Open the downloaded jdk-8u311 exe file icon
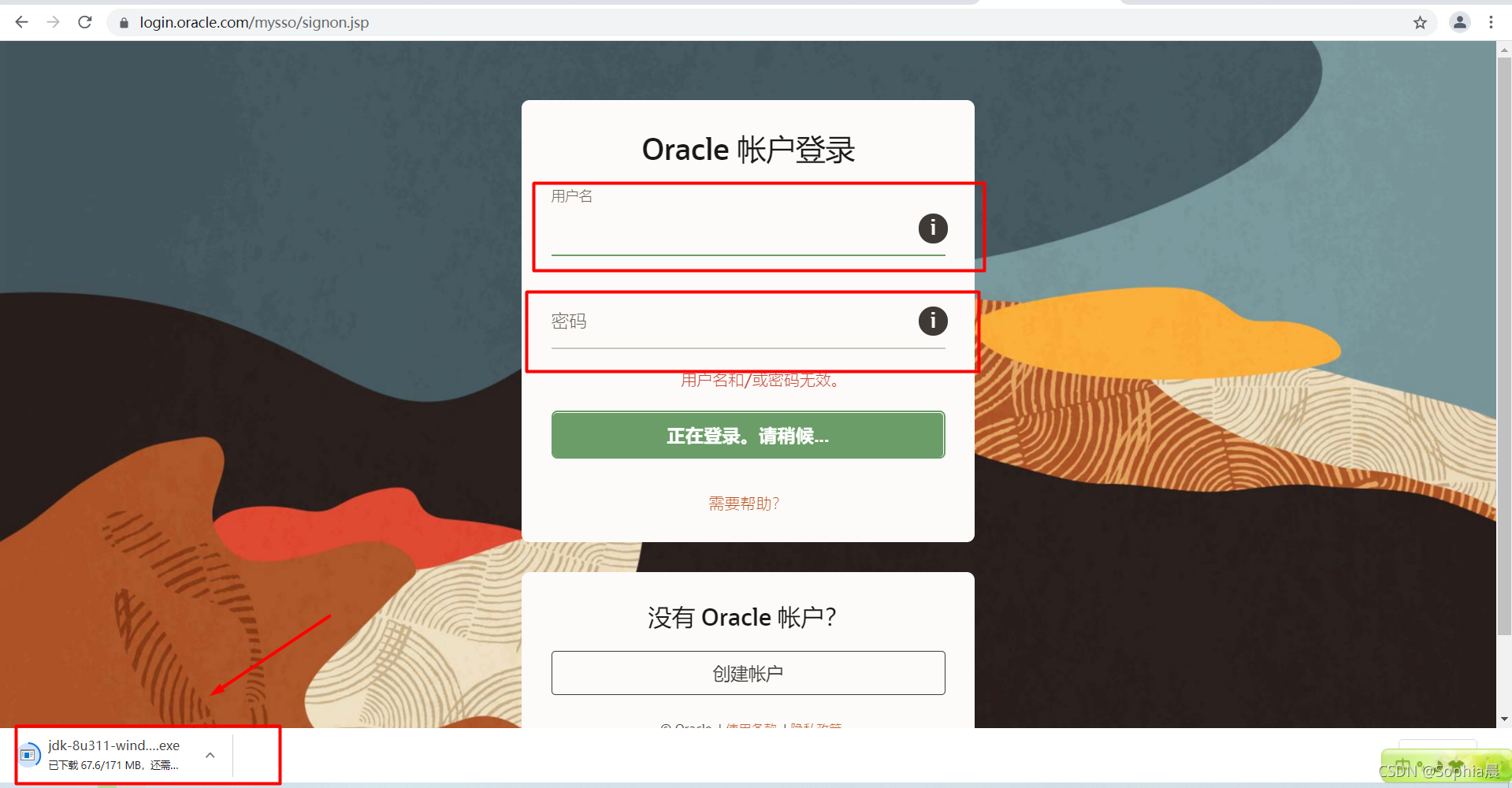Viewport: 1512px width, 788px height. point(29,755)
